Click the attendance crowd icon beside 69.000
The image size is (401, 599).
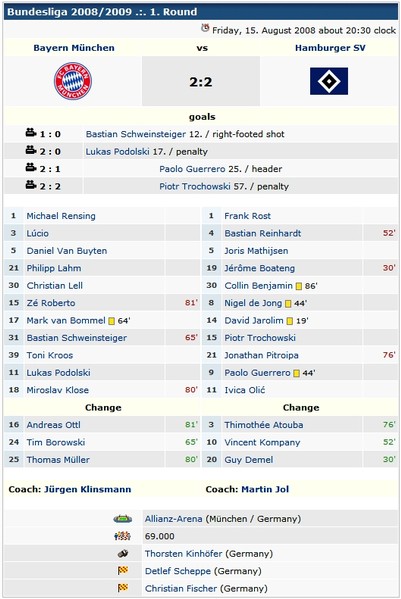point(123,536)
